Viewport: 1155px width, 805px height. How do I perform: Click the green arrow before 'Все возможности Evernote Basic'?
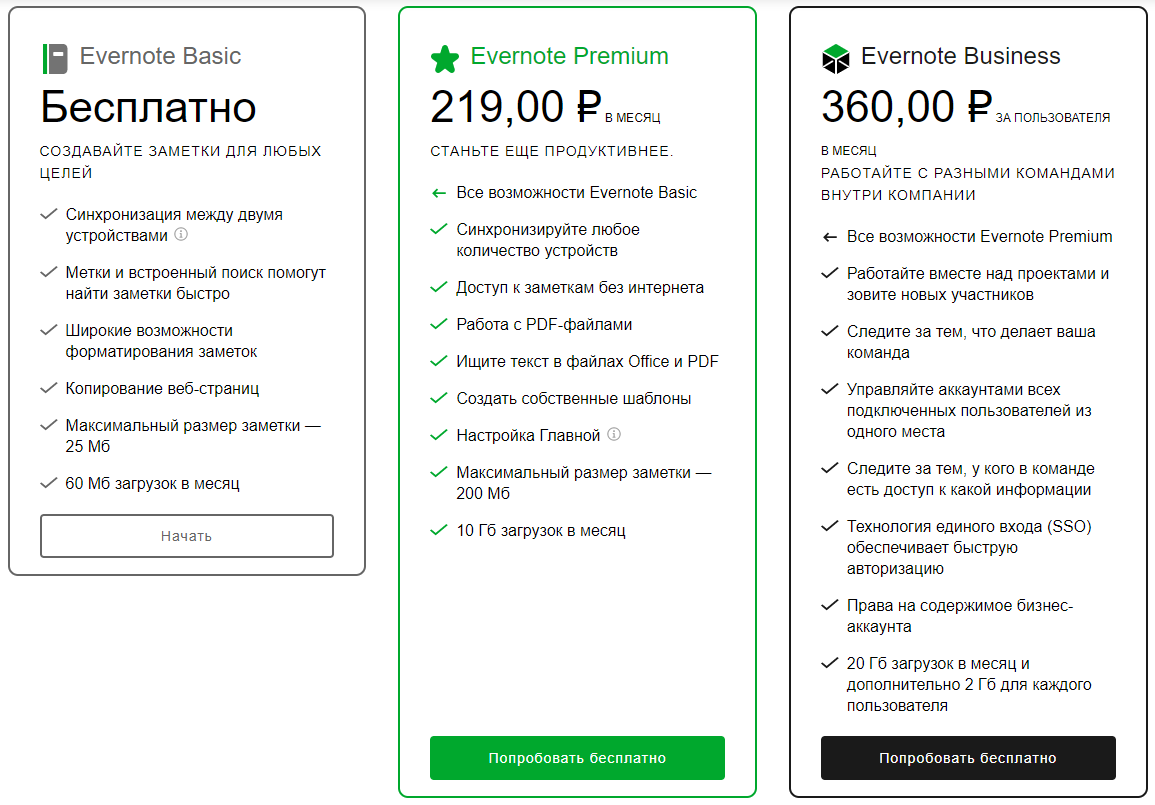pos(436,192)
